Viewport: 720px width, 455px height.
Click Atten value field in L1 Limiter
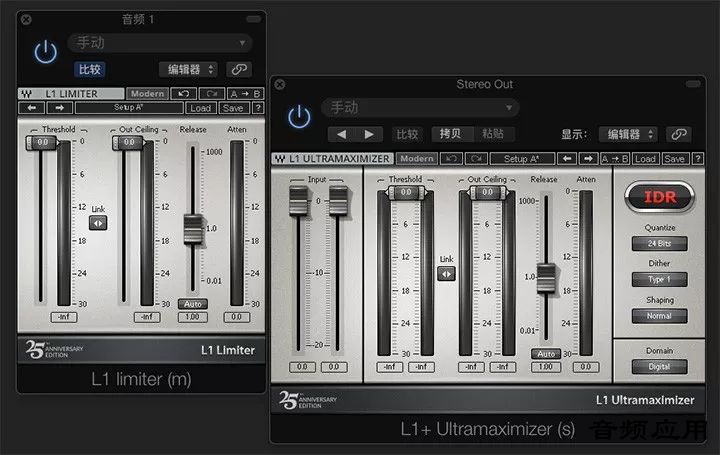click(236, 317)
